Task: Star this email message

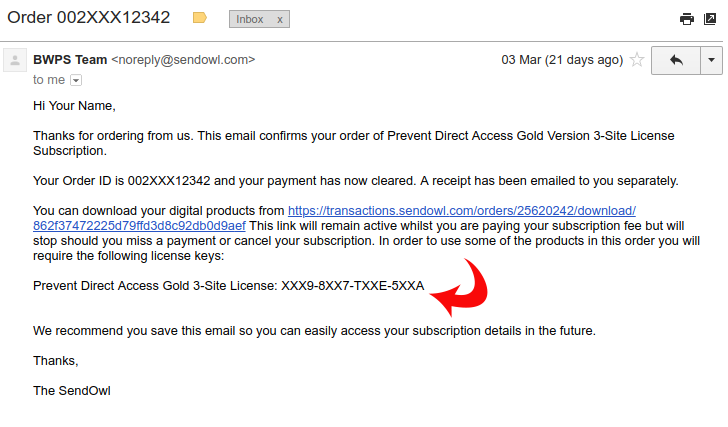Action: click(637, 60)
